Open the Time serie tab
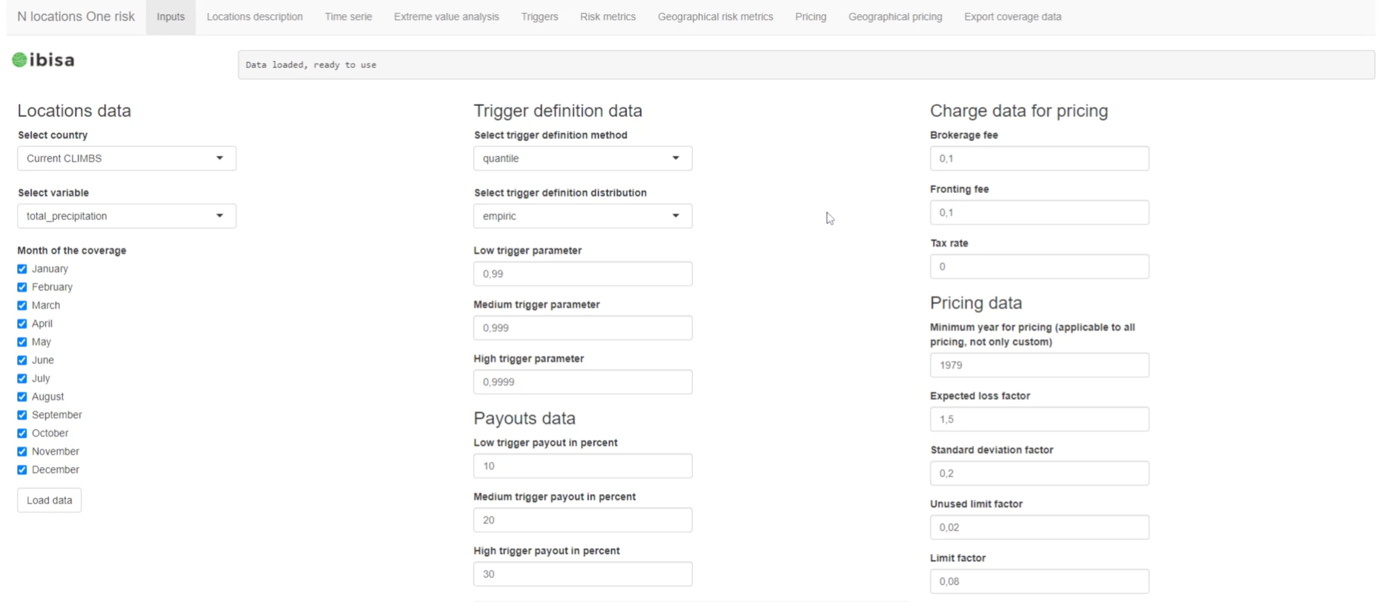The width and height of the screenshot is (1378, 610). coord(348,17)
